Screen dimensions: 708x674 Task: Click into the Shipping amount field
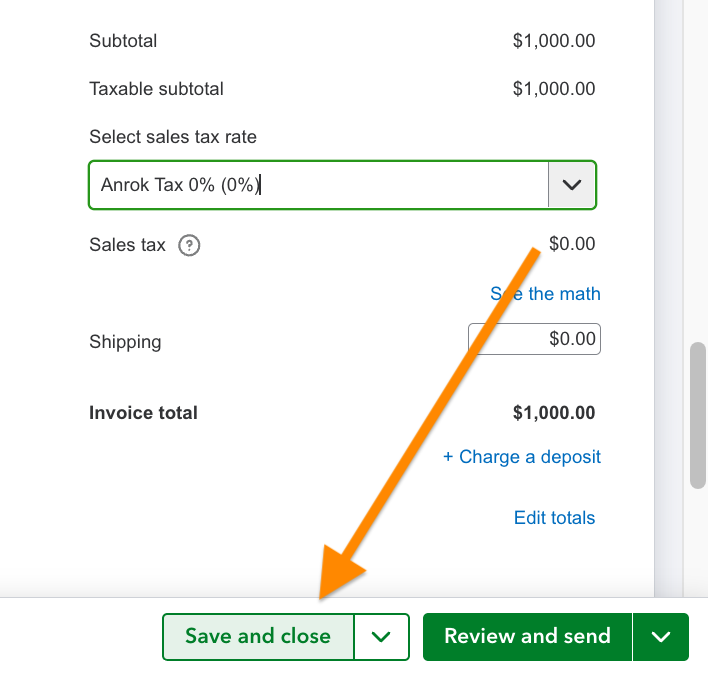[534, 339]
